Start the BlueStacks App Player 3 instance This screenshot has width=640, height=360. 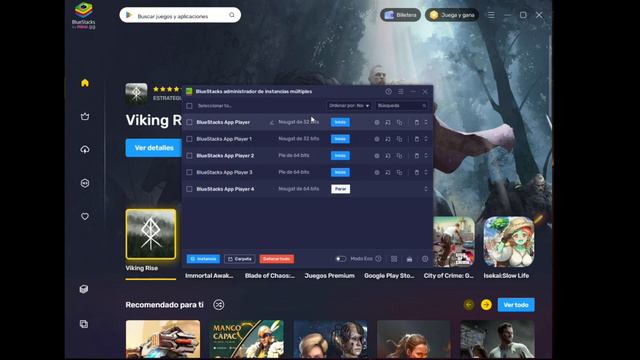click(340, 172)
